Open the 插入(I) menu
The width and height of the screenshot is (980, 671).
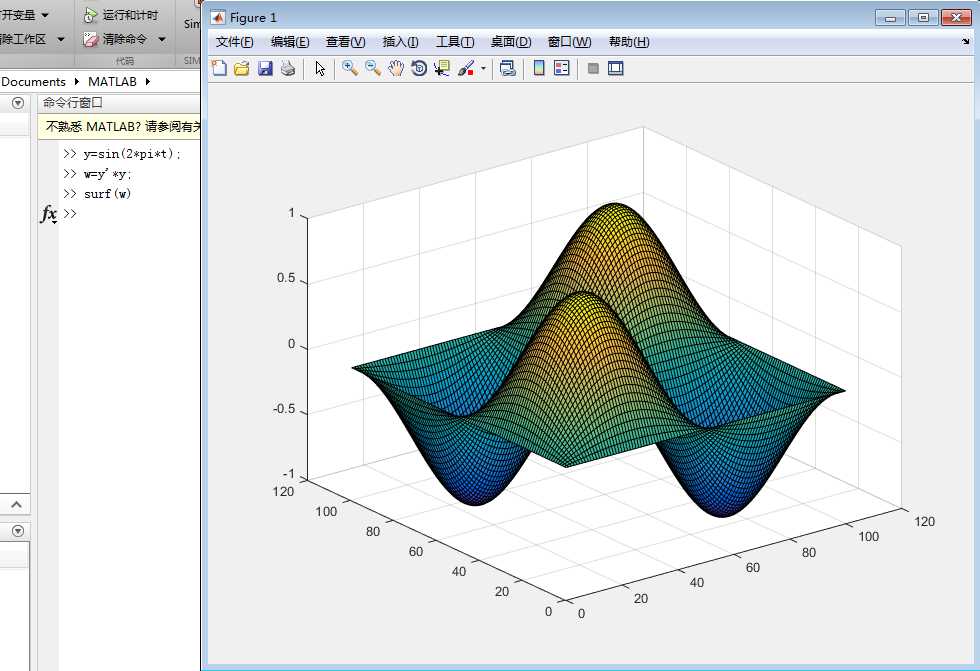point(401,42)
